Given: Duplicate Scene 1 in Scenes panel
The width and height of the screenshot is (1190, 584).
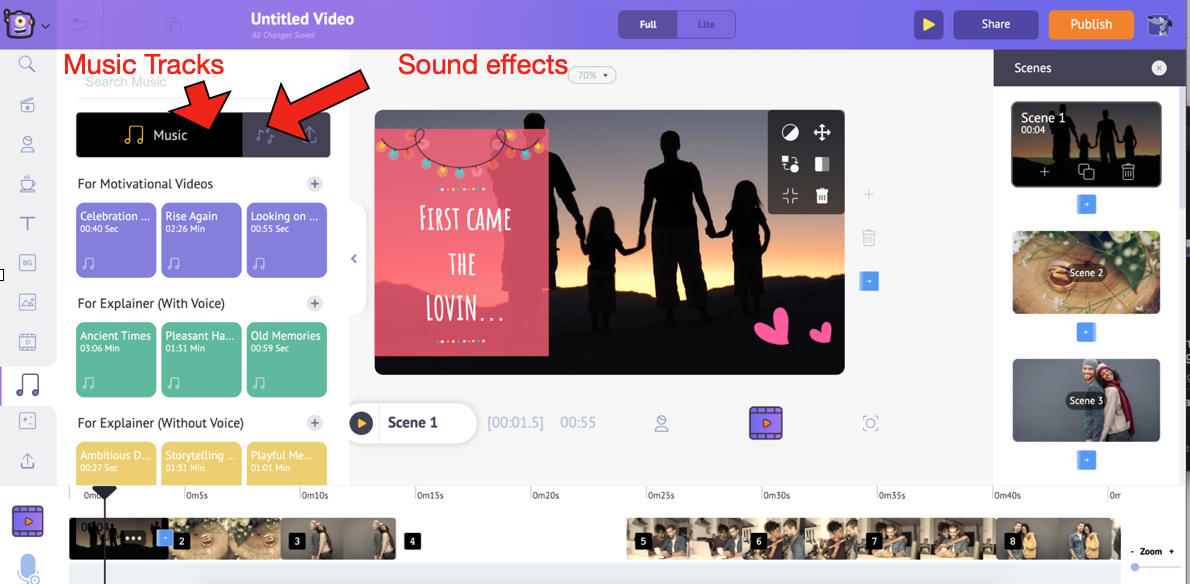Looking at the screenshot, I should pyautogui.click(x=1086, y=172).
